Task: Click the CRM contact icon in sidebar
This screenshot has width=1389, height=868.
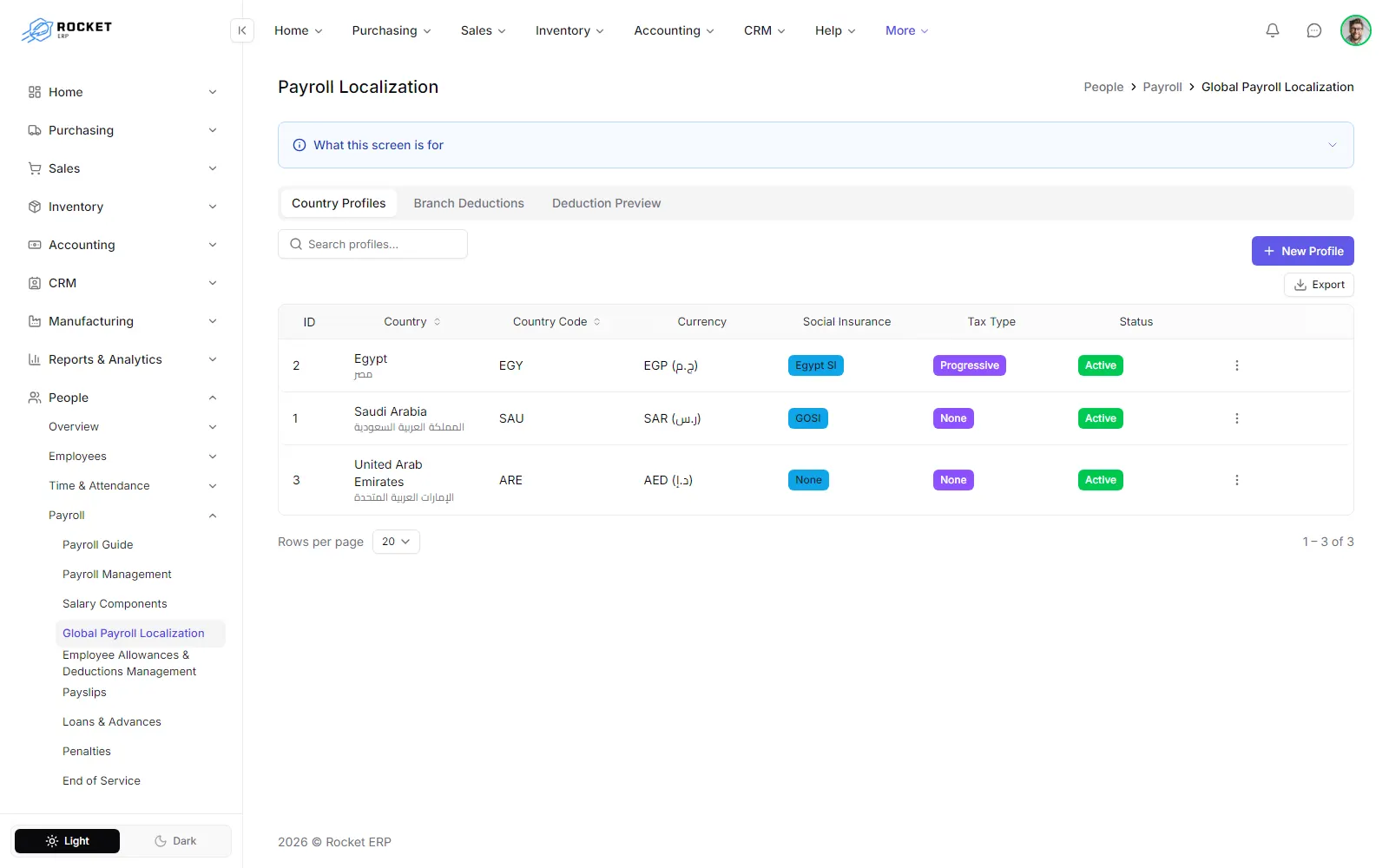Action: 35,283
